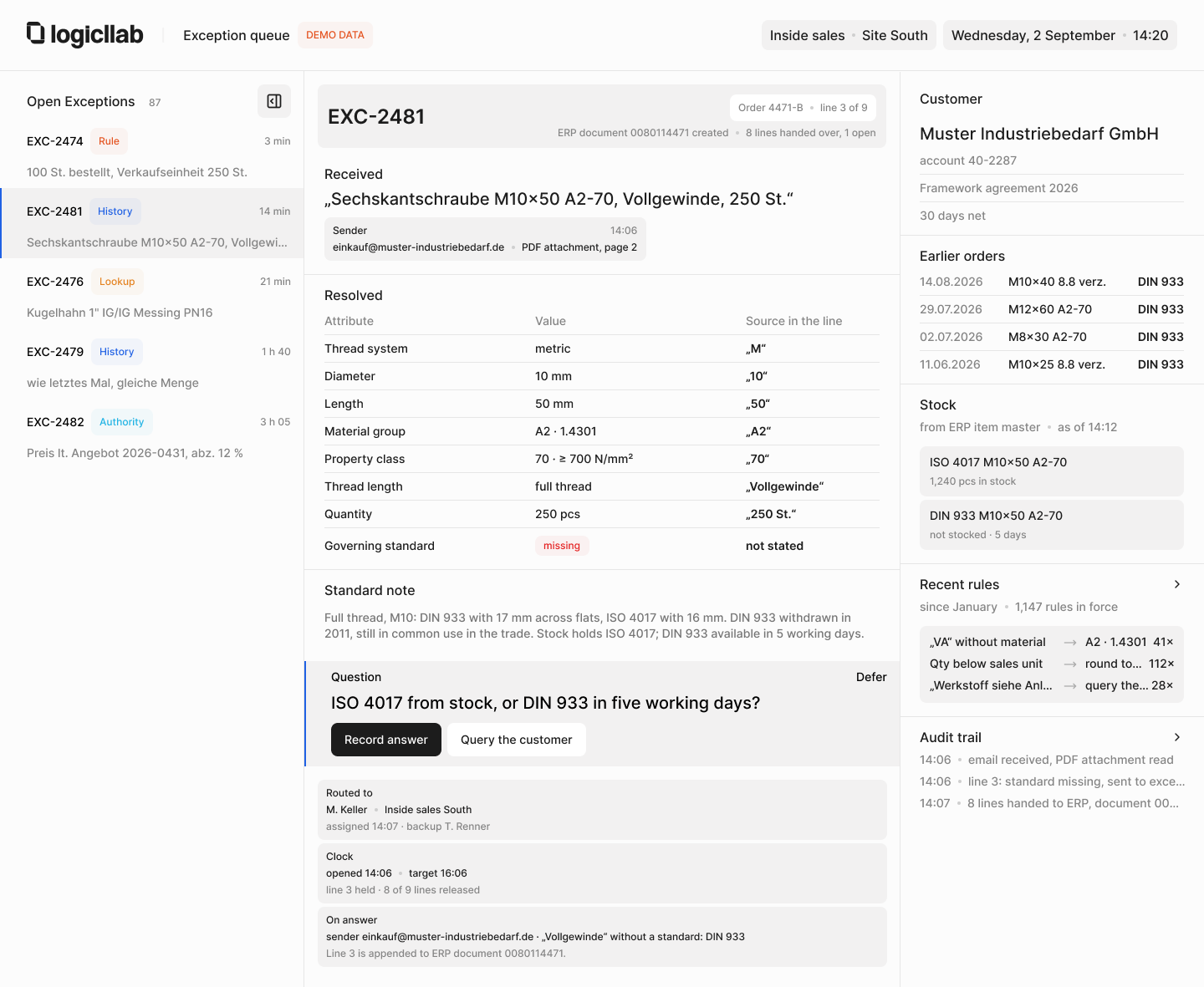Click Query the customer button

pos(517,740)
